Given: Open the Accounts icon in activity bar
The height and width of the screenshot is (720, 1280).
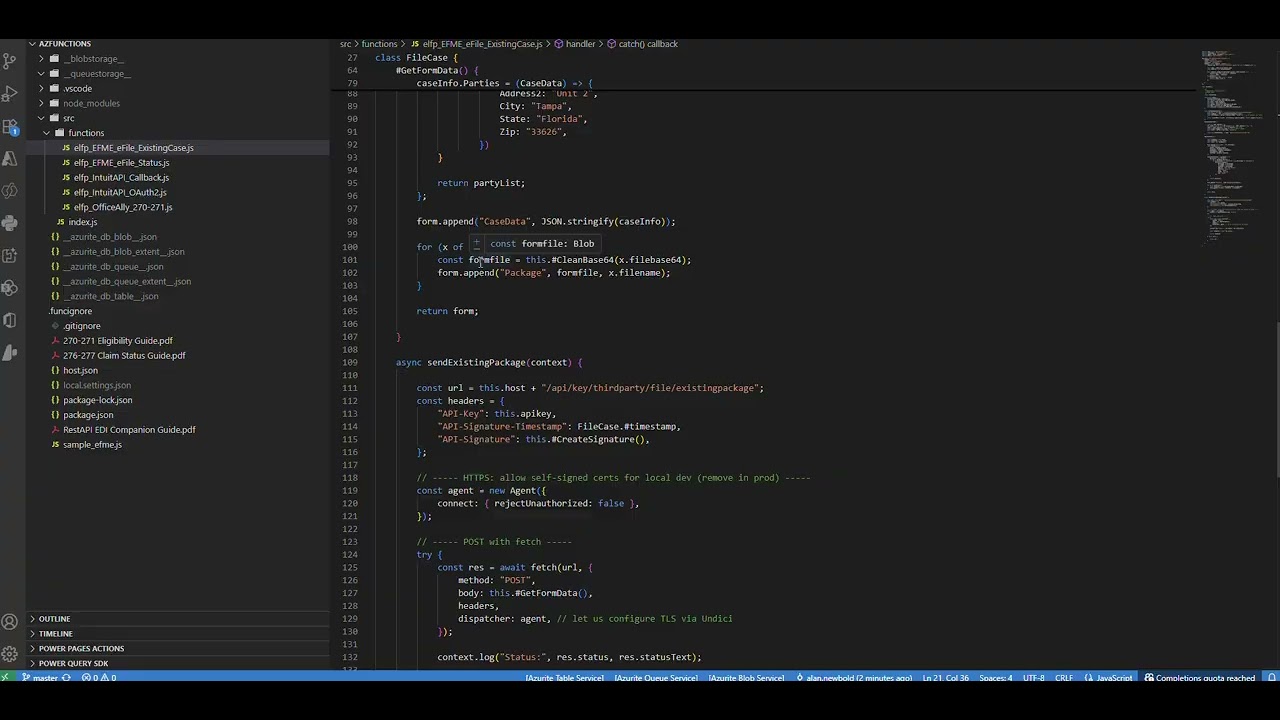Looking at the screenshot, I should pyautogui.click(x=10, y=622).
